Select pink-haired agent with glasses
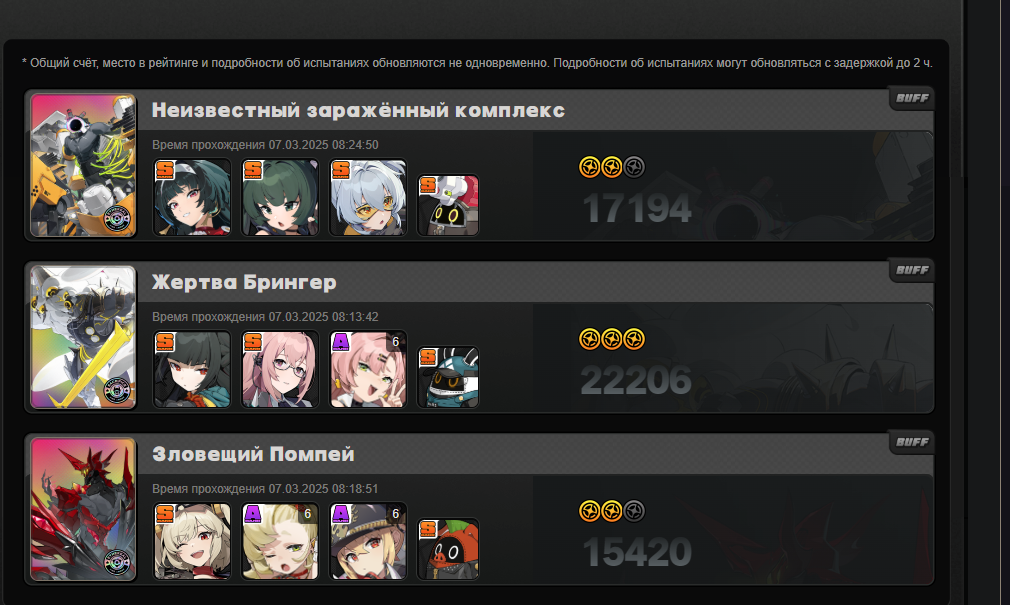 (280, 369)
